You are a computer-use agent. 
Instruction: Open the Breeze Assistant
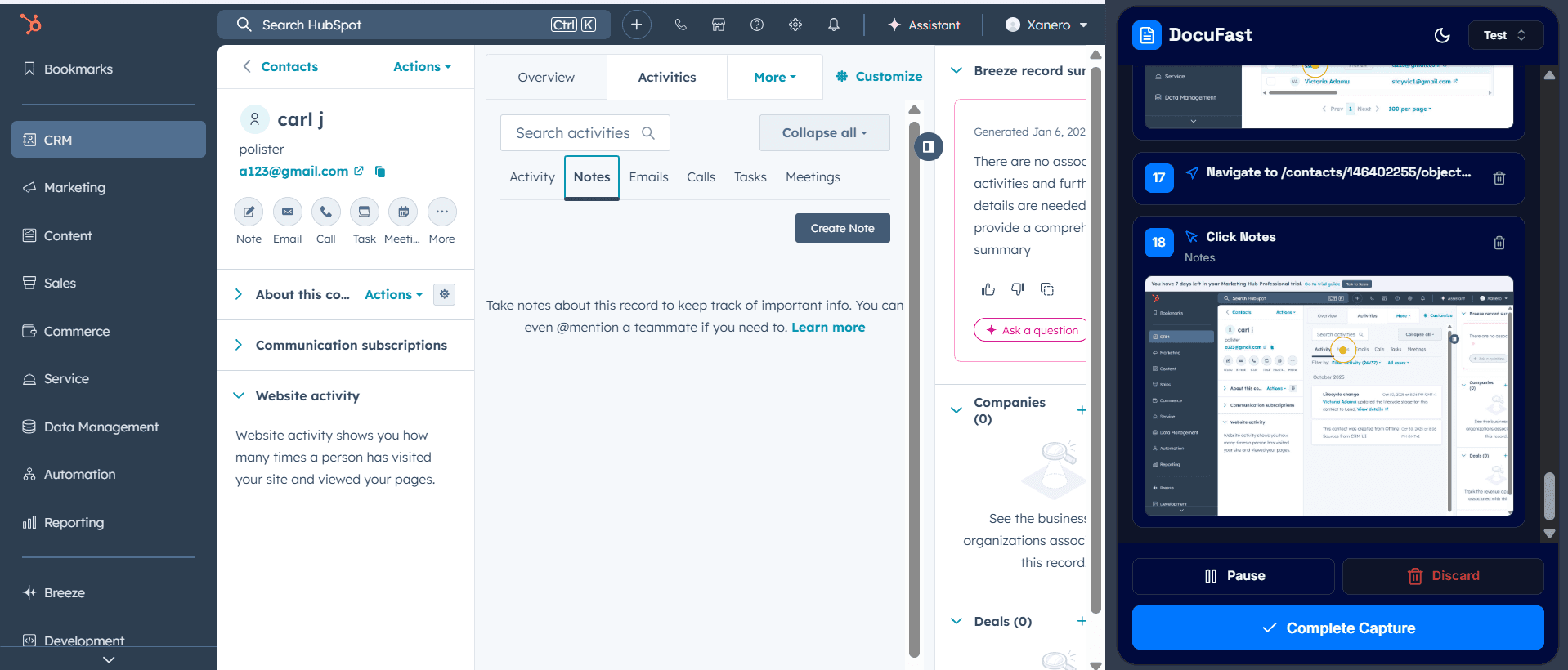click(x=924, y=25)
